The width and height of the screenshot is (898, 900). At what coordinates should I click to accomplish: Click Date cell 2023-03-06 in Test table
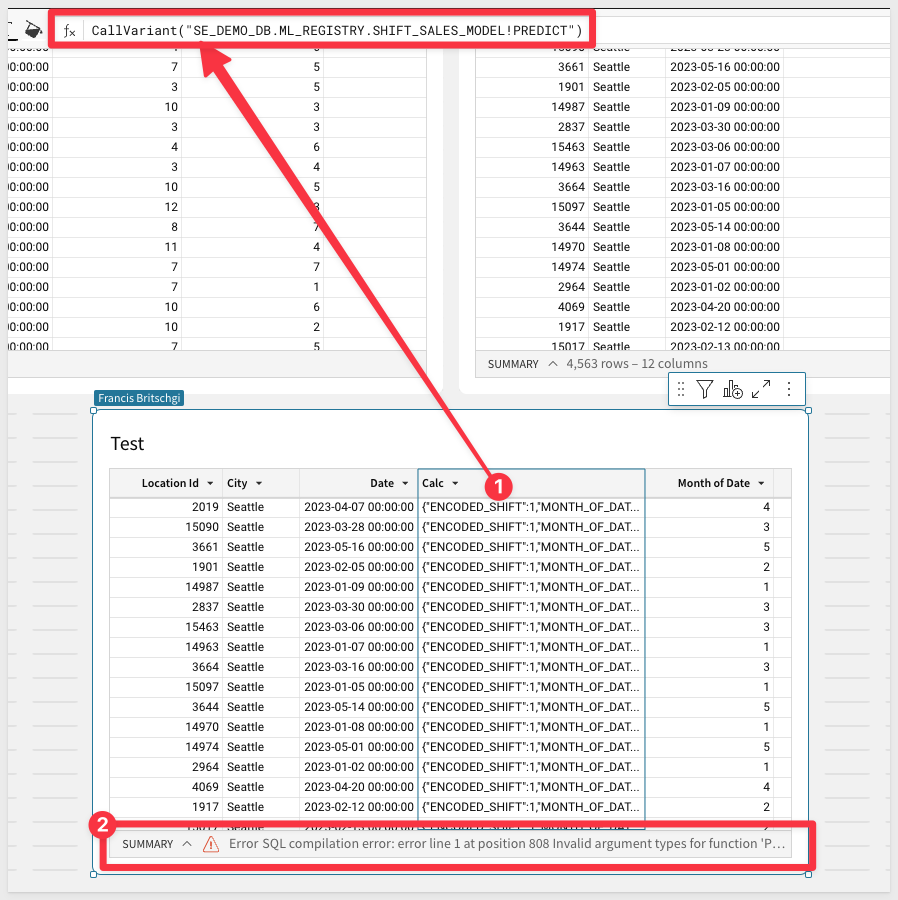tap(359, 627)
